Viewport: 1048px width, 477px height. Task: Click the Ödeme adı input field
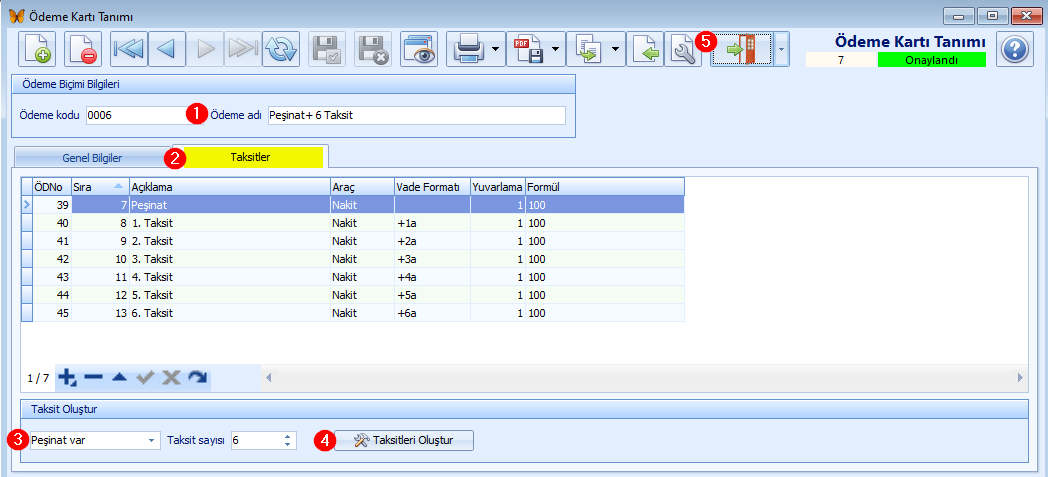coord(416,115)
